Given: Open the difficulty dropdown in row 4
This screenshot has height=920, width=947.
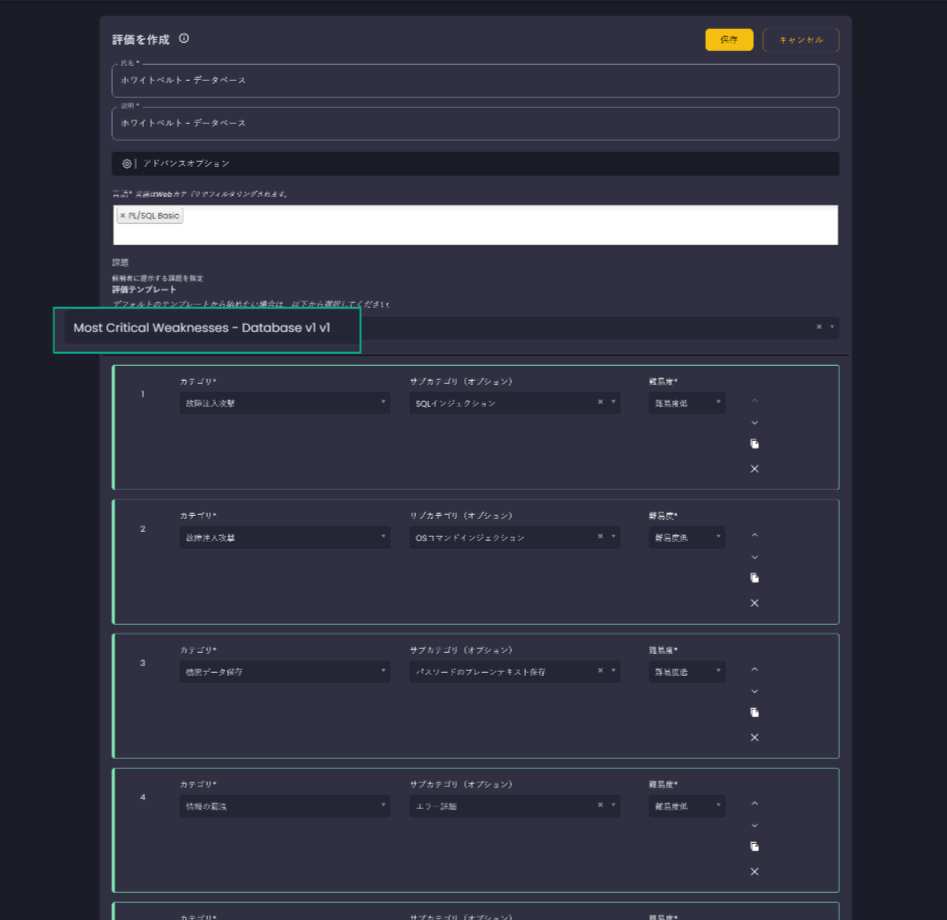Looking at the screenshot, I should [x=687, y=806].
